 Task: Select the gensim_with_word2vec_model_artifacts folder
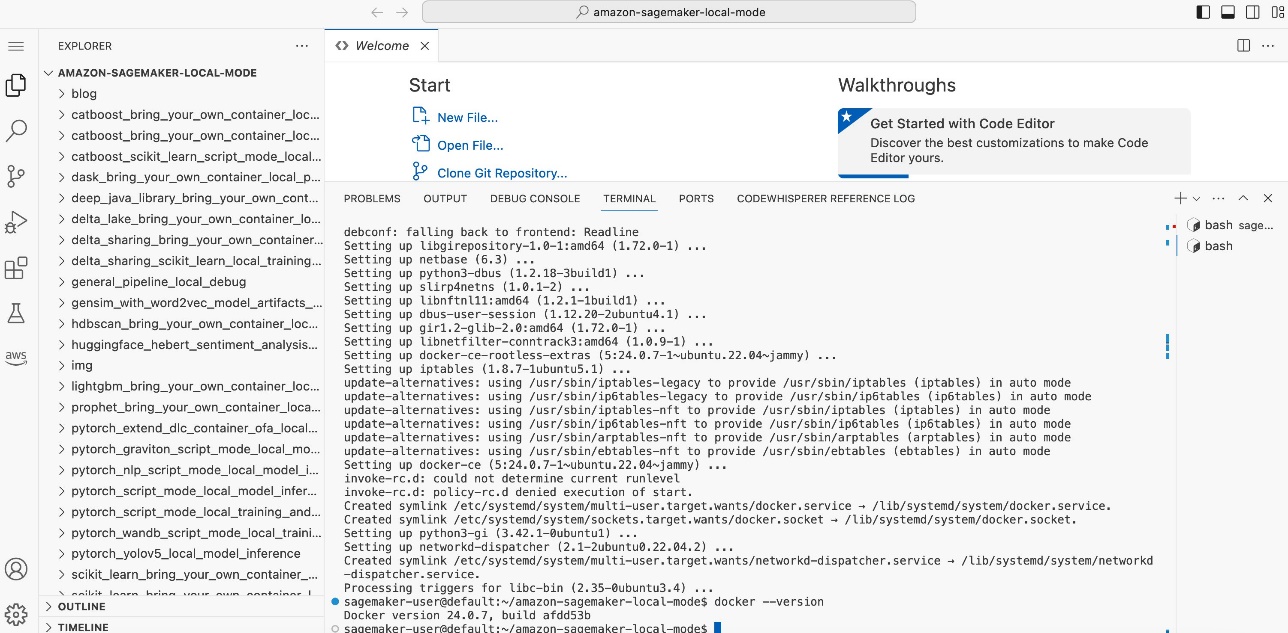(x=182, y=303)
